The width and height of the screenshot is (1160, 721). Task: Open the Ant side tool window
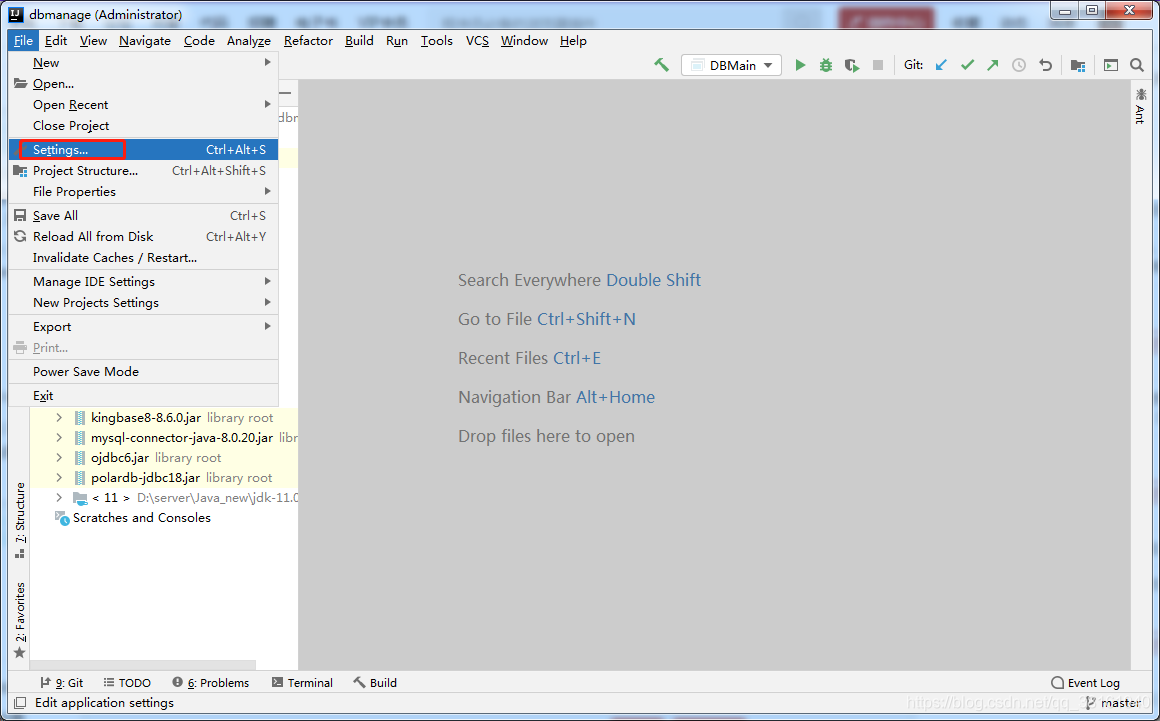(1140, 106)
